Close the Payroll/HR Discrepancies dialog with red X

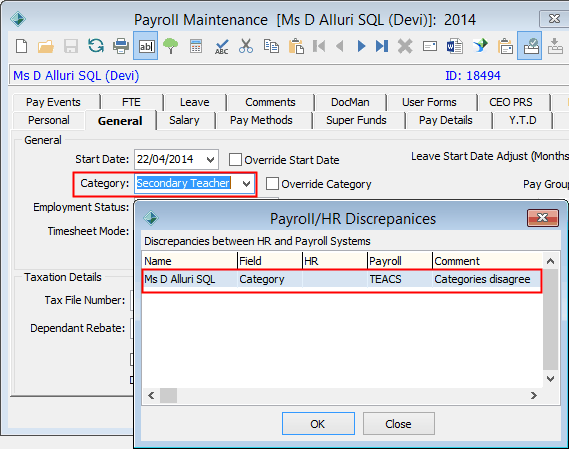(543, 218)
